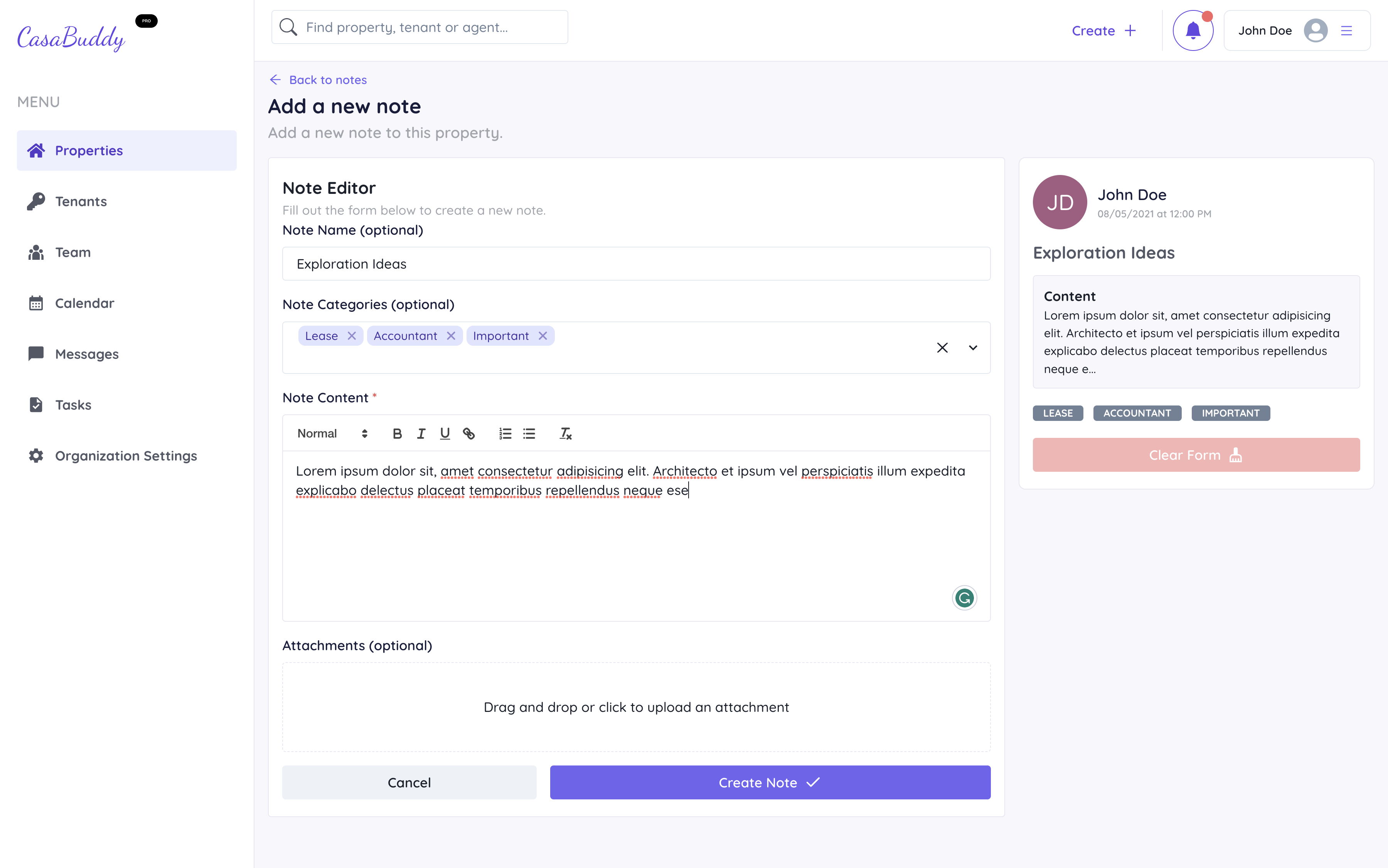Open the notifications bell
Viewport: 1388px width, 868px height.
[1193, 30]
